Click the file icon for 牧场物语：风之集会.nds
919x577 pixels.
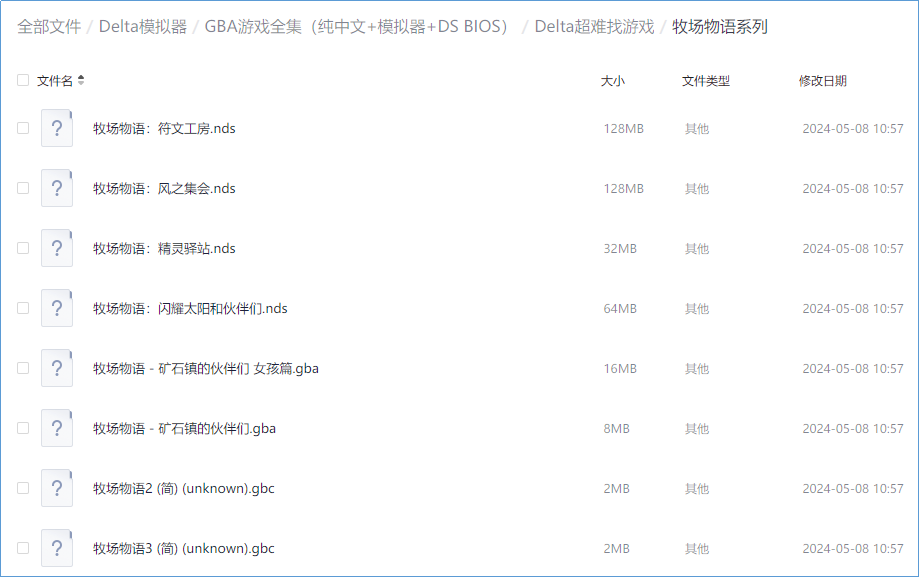57,188
